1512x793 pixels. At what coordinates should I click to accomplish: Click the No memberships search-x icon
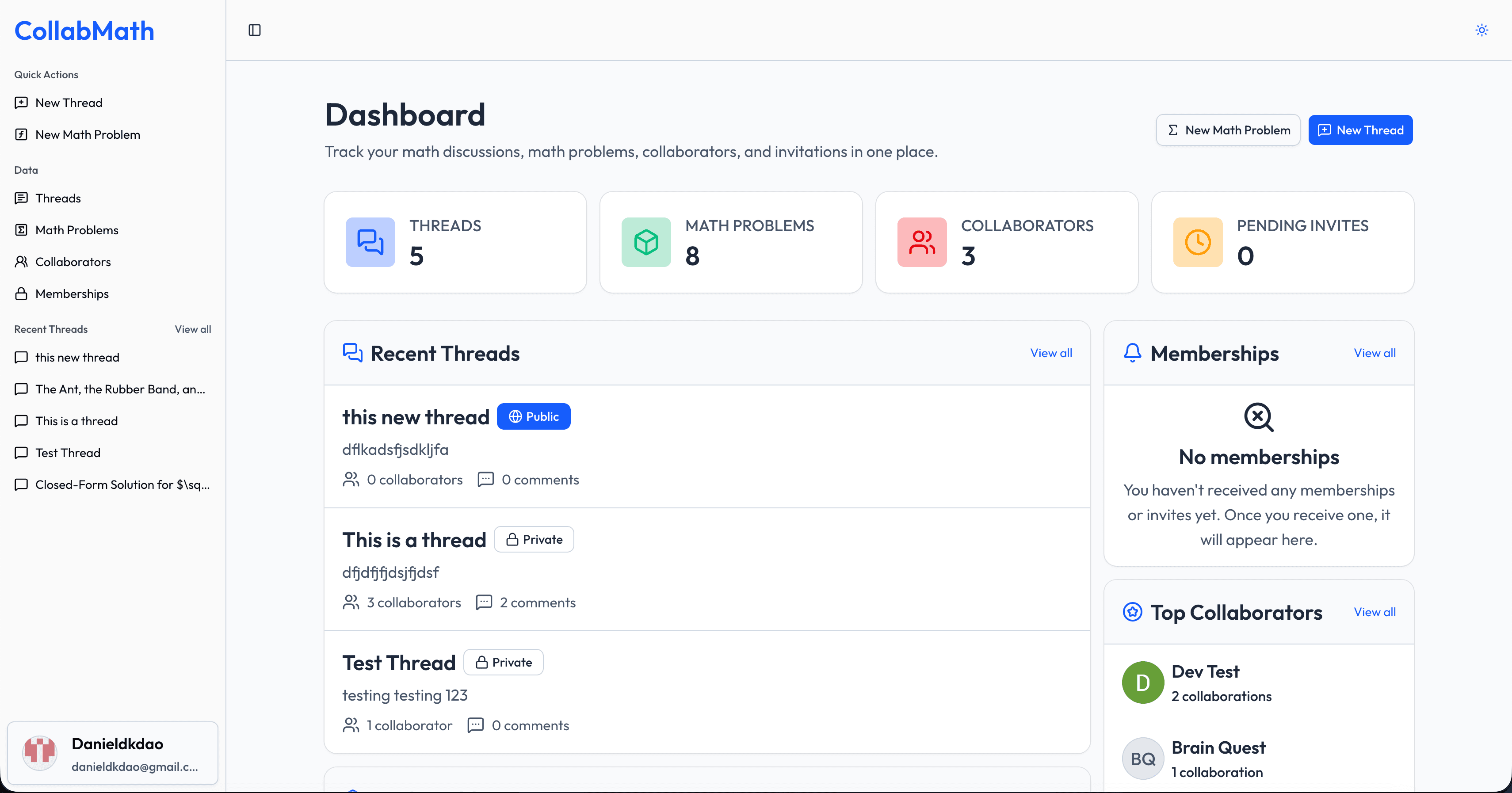(x=1258, y=417)
